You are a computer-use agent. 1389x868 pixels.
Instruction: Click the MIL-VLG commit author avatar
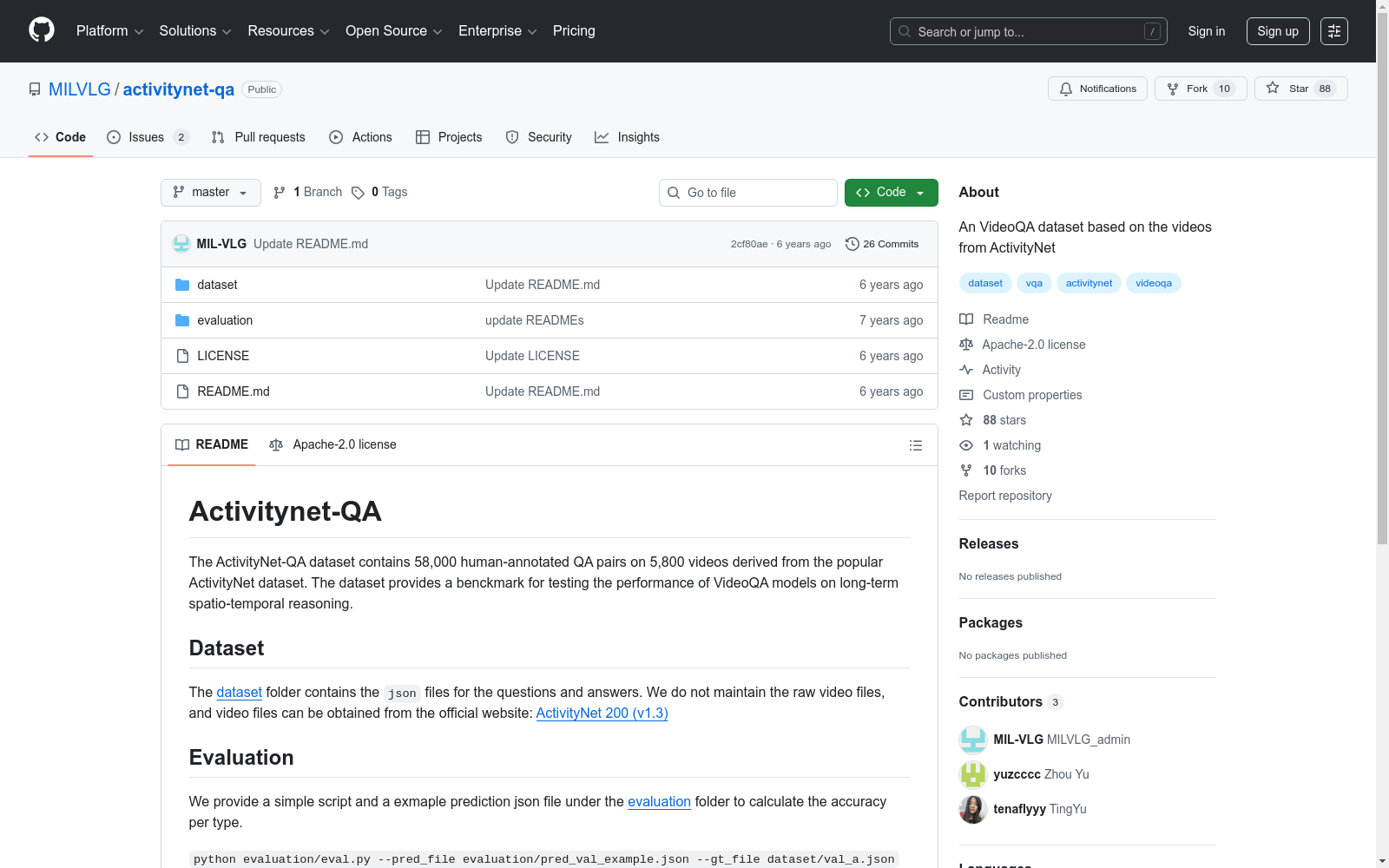pos(181,244)
